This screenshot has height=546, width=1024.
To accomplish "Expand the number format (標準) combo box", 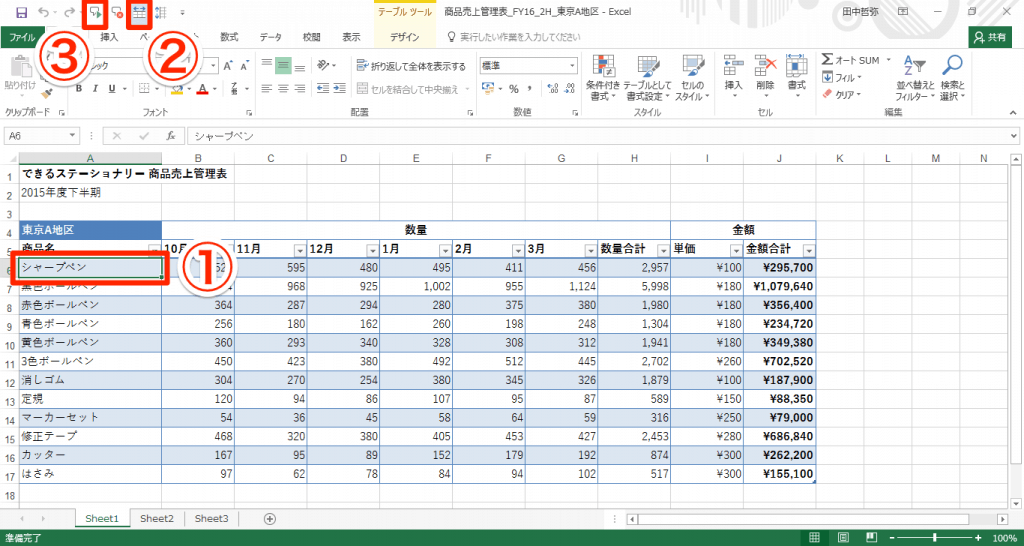I will (573, 66).
